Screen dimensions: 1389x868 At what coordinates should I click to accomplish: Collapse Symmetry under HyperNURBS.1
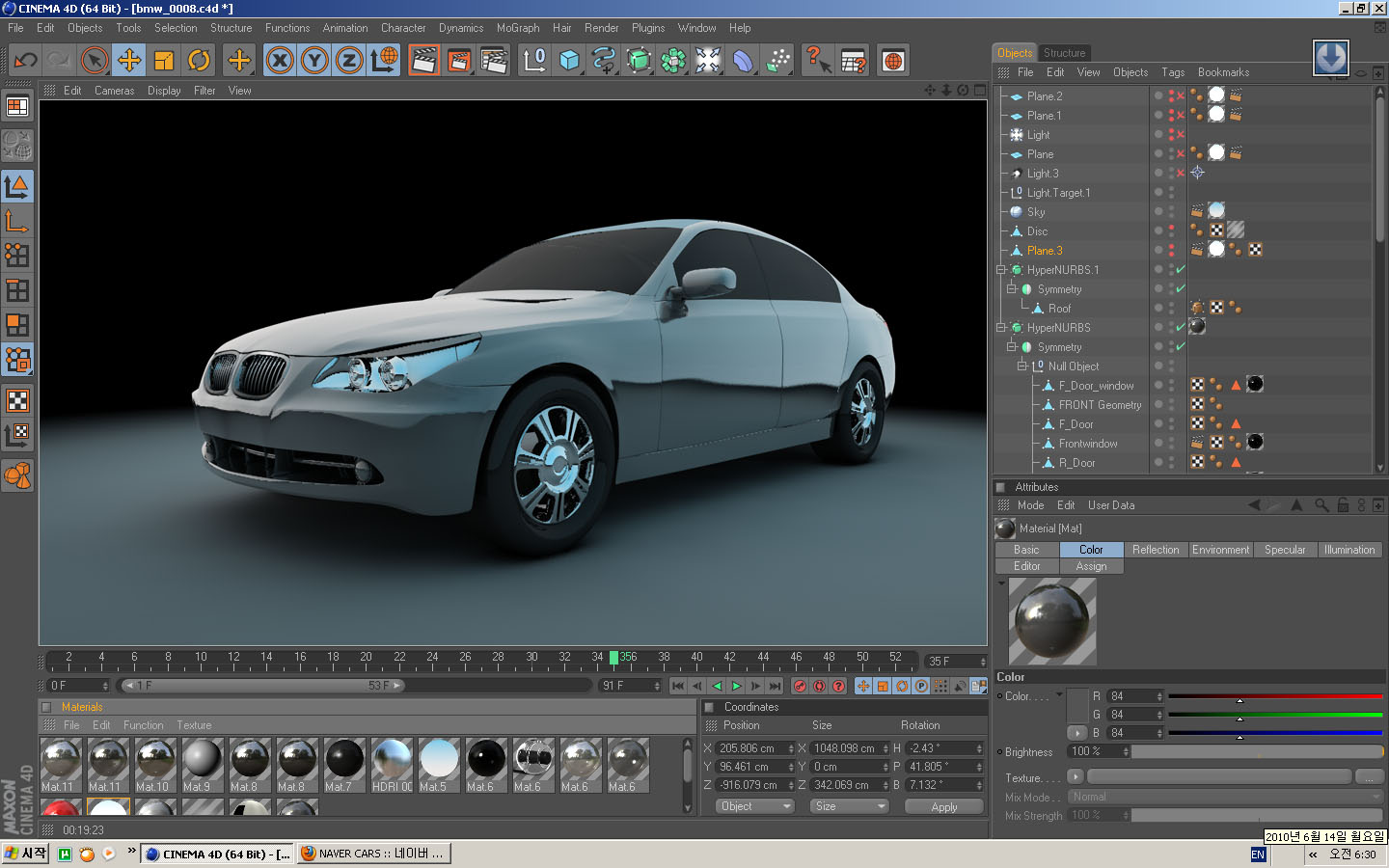[x=1011, y=289]
